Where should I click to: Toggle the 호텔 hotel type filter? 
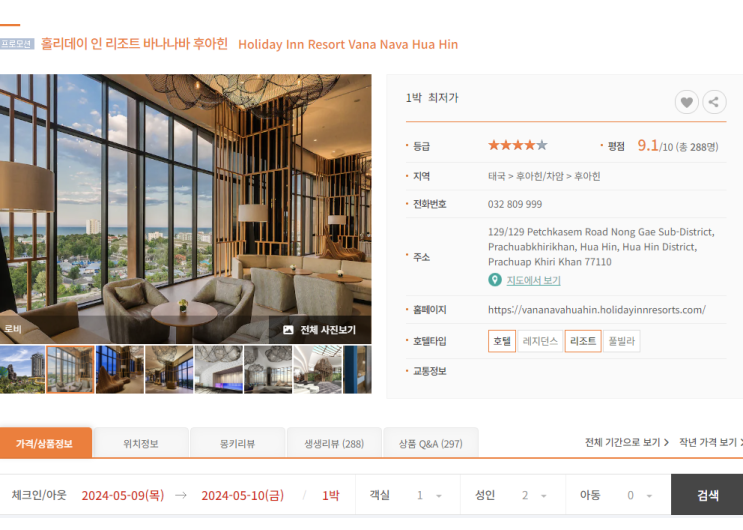(502, 341)
